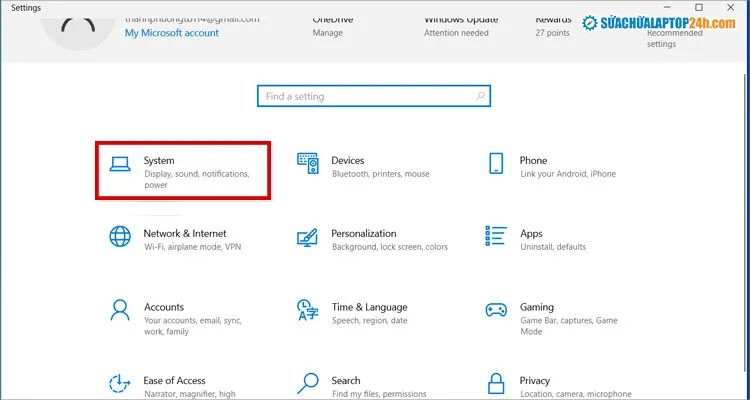Open the Phone icon
Viewport: 750px width, 400px height.
[x=496, y=163]
